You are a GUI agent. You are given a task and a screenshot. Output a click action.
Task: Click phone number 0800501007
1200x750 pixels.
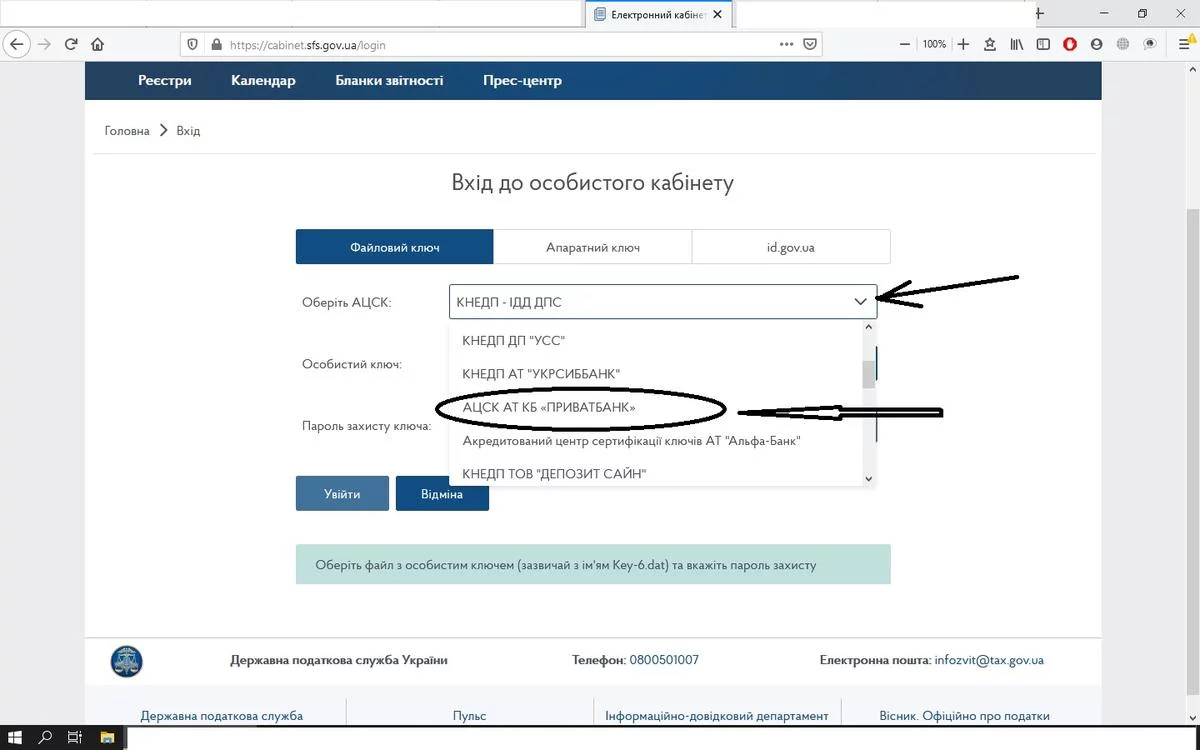click(x=664, y=660)
